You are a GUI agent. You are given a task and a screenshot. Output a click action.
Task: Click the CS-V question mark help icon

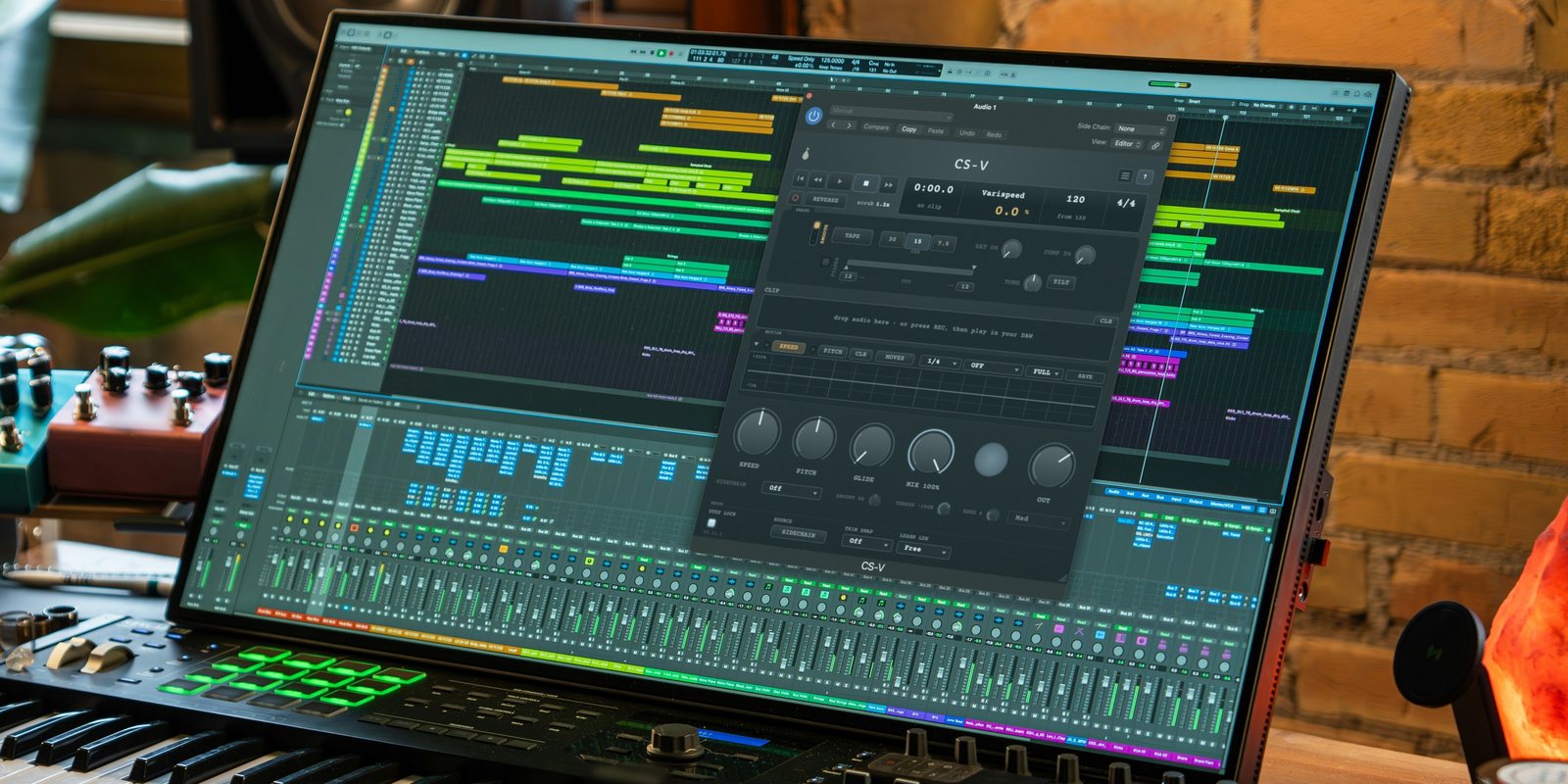[1145, 176]
